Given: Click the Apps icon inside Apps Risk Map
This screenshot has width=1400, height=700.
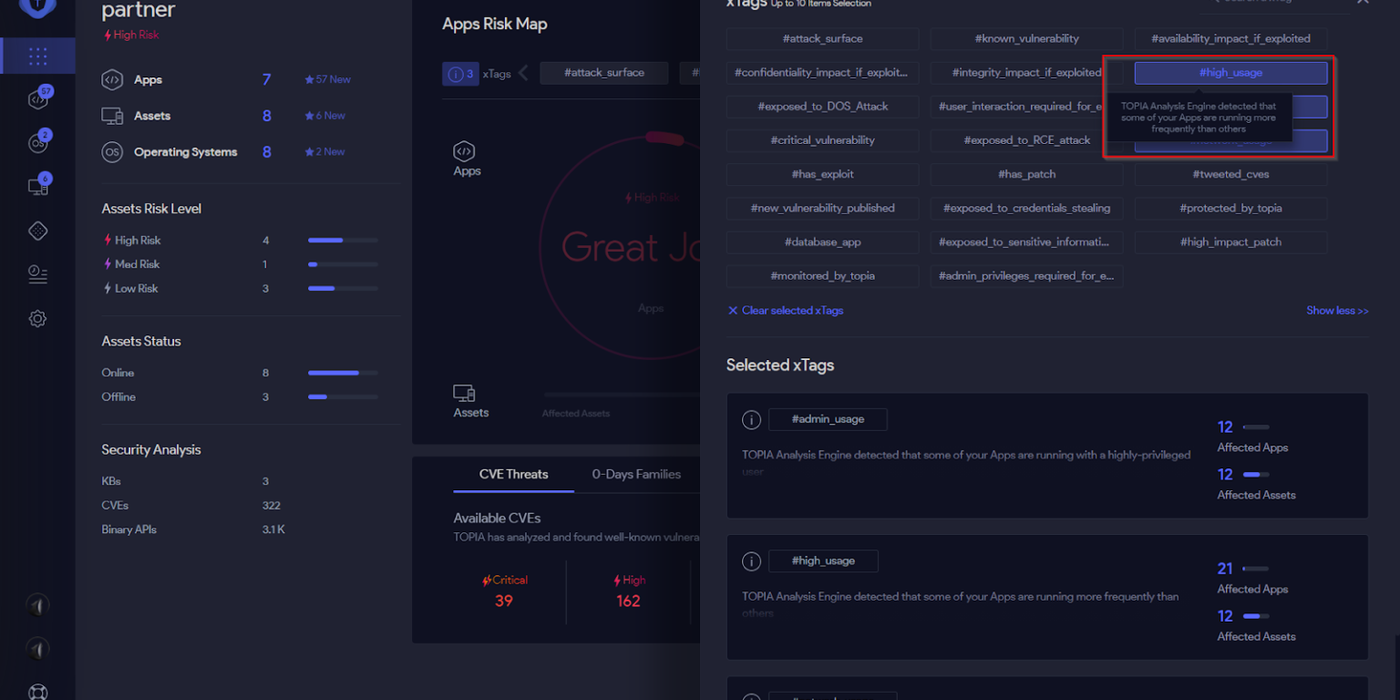Looking at the screenshot, I should click(464, 151).
